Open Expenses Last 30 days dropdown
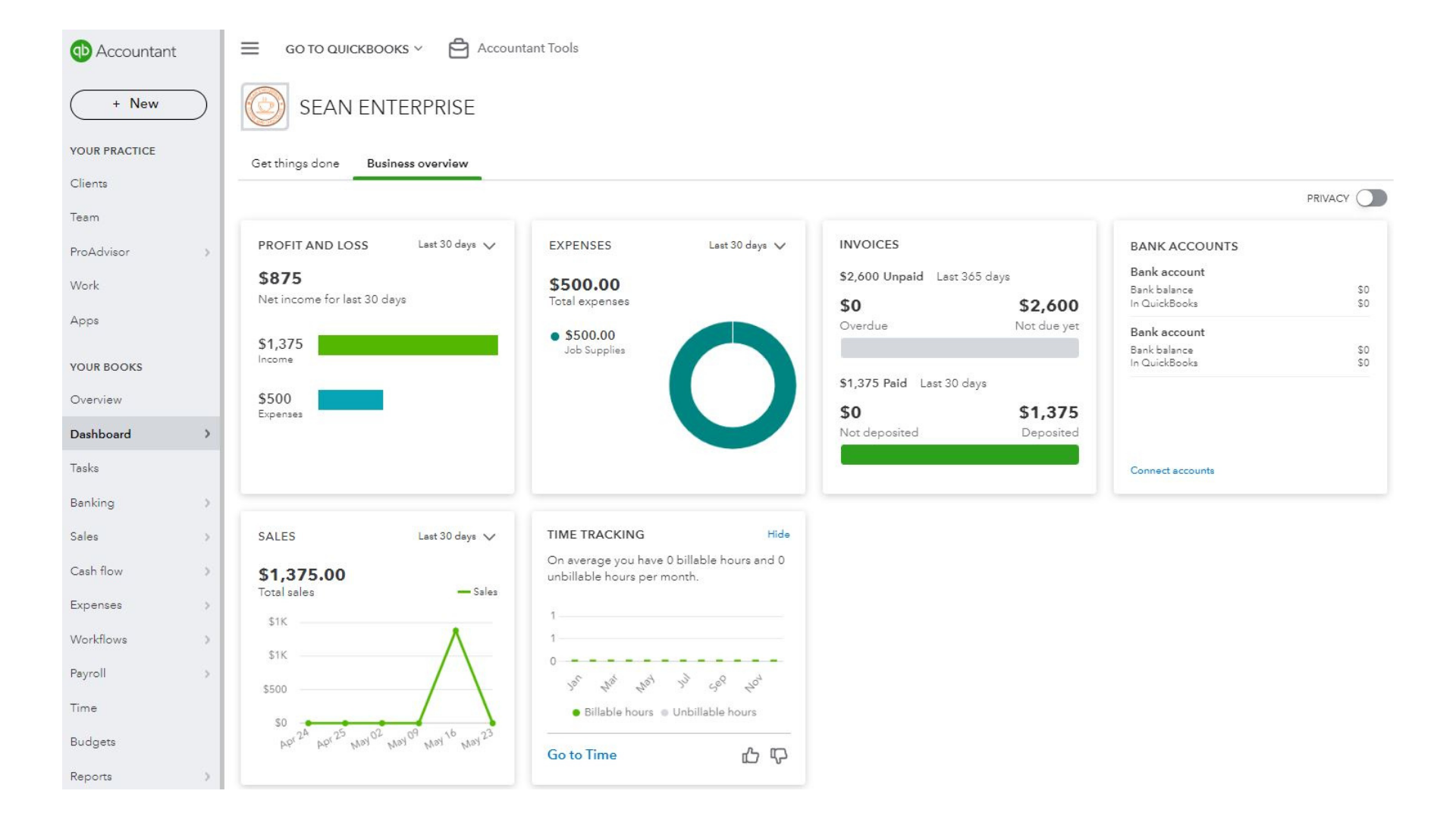Viewport: 1456px width, 819px height. 747,245
